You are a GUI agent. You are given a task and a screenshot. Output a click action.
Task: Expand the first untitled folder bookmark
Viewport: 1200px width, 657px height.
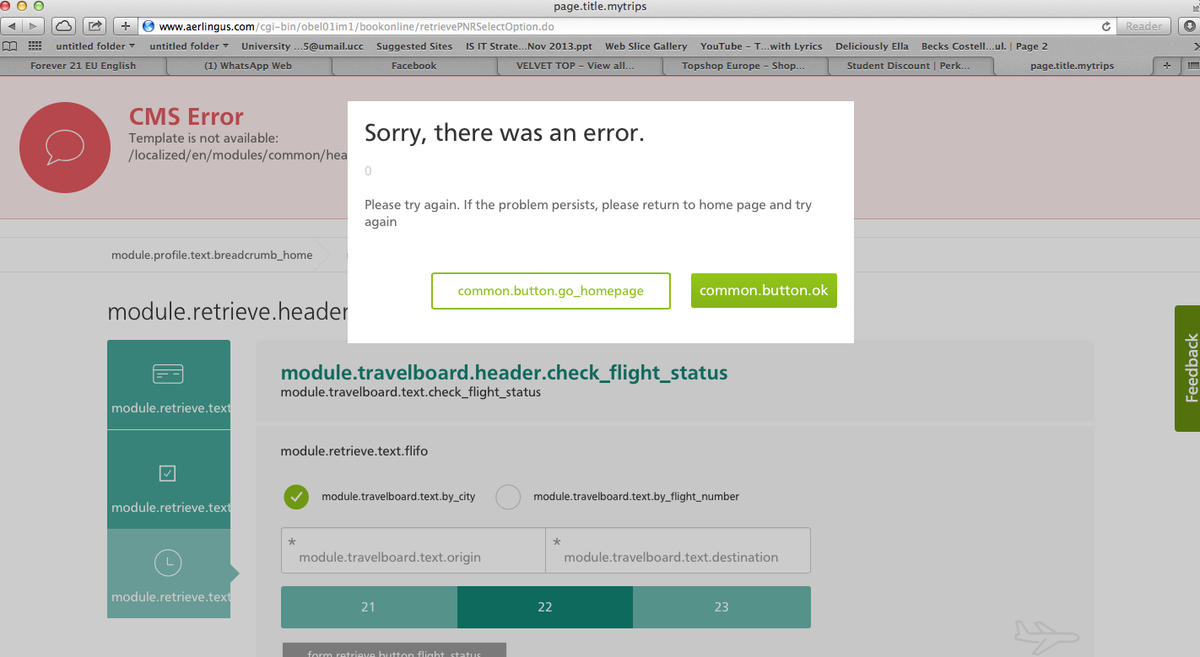tap(95, 46)
